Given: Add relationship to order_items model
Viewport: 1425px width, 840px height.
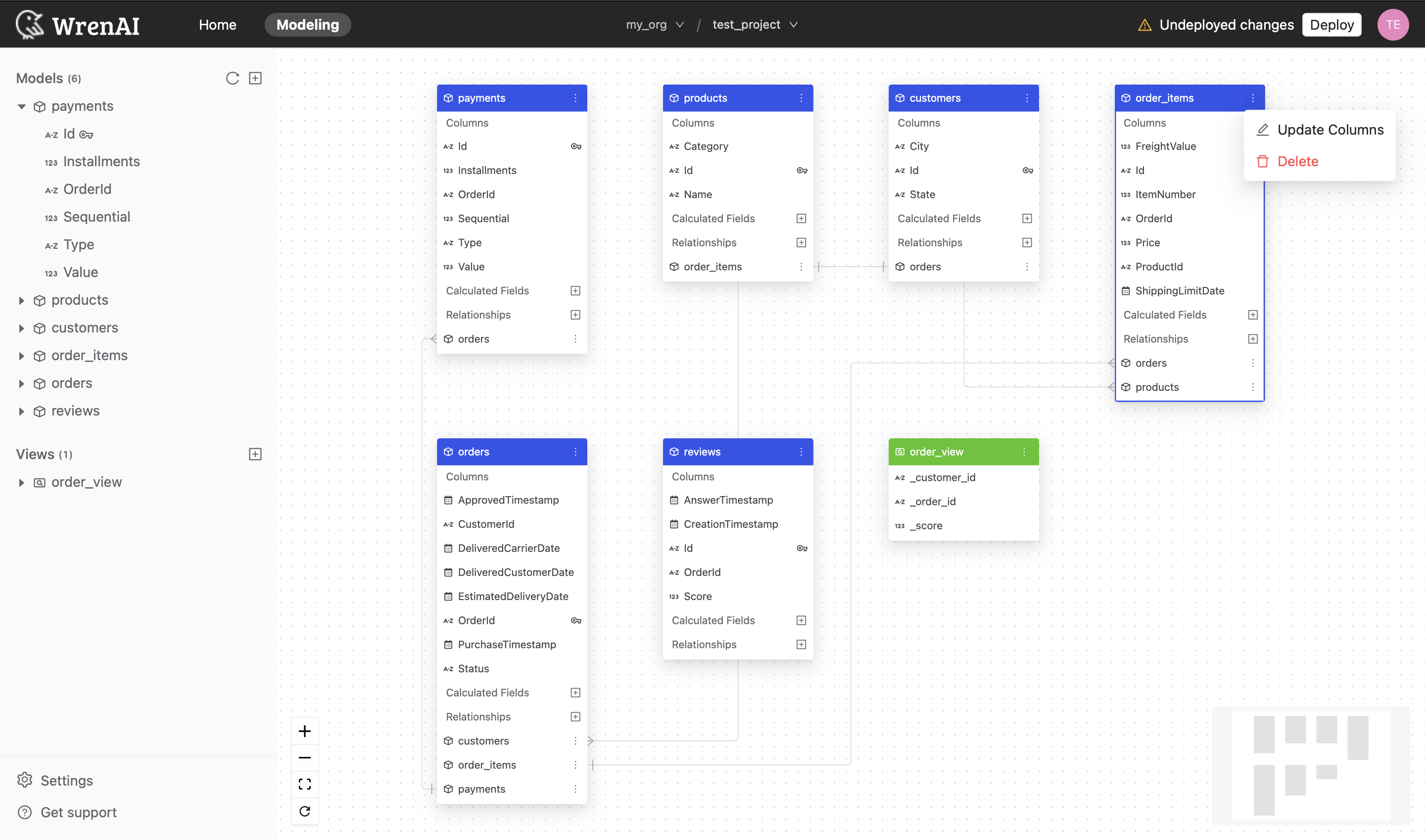Looking at the screenshot, I should click(x=1253, y=338).
